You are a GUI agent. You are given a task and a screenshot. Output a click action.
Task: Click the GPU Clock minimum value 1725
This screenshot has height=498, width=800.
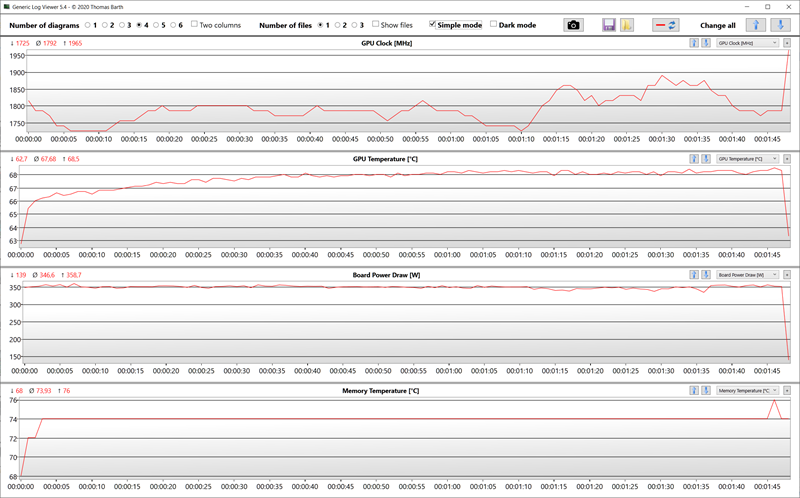point(22,43)
